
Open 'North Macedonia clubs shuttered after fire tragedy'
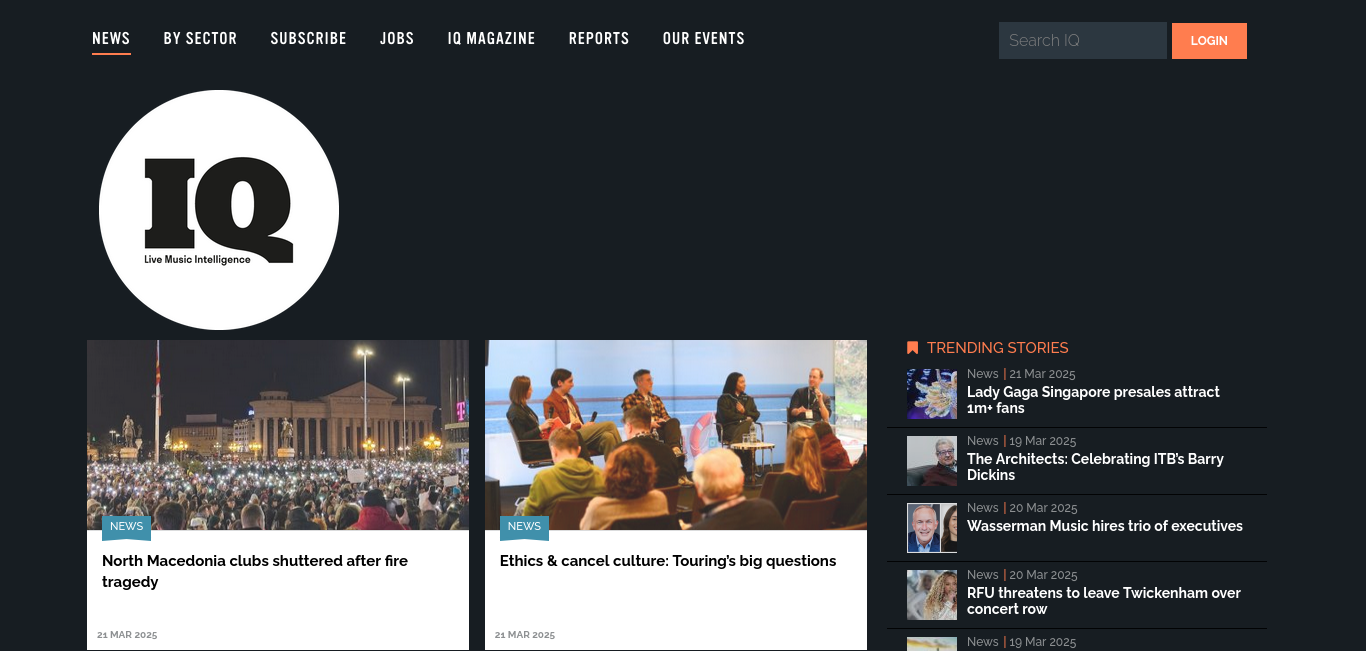pos(255,571)
